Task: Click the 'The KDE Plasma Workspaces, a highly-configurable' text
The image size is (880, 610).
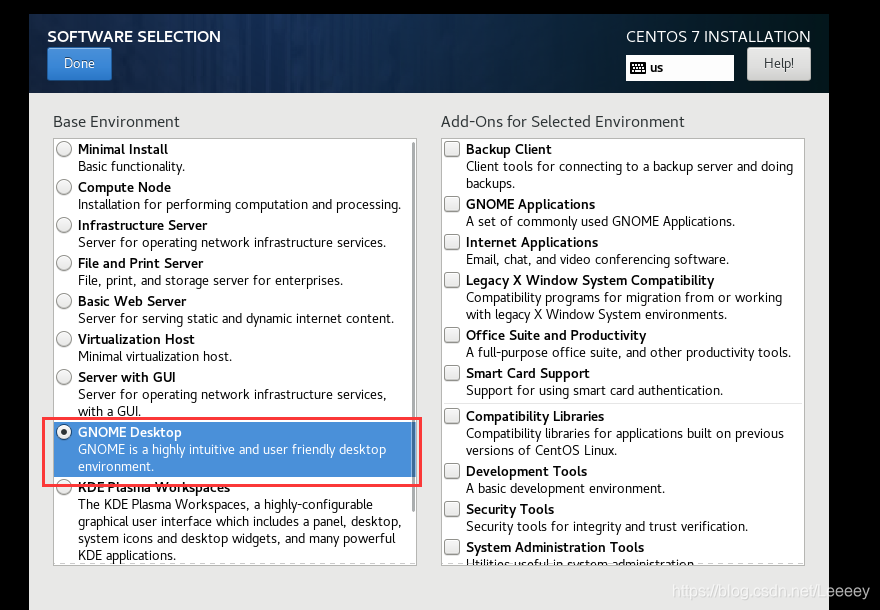Action: (x=240, y=530)
